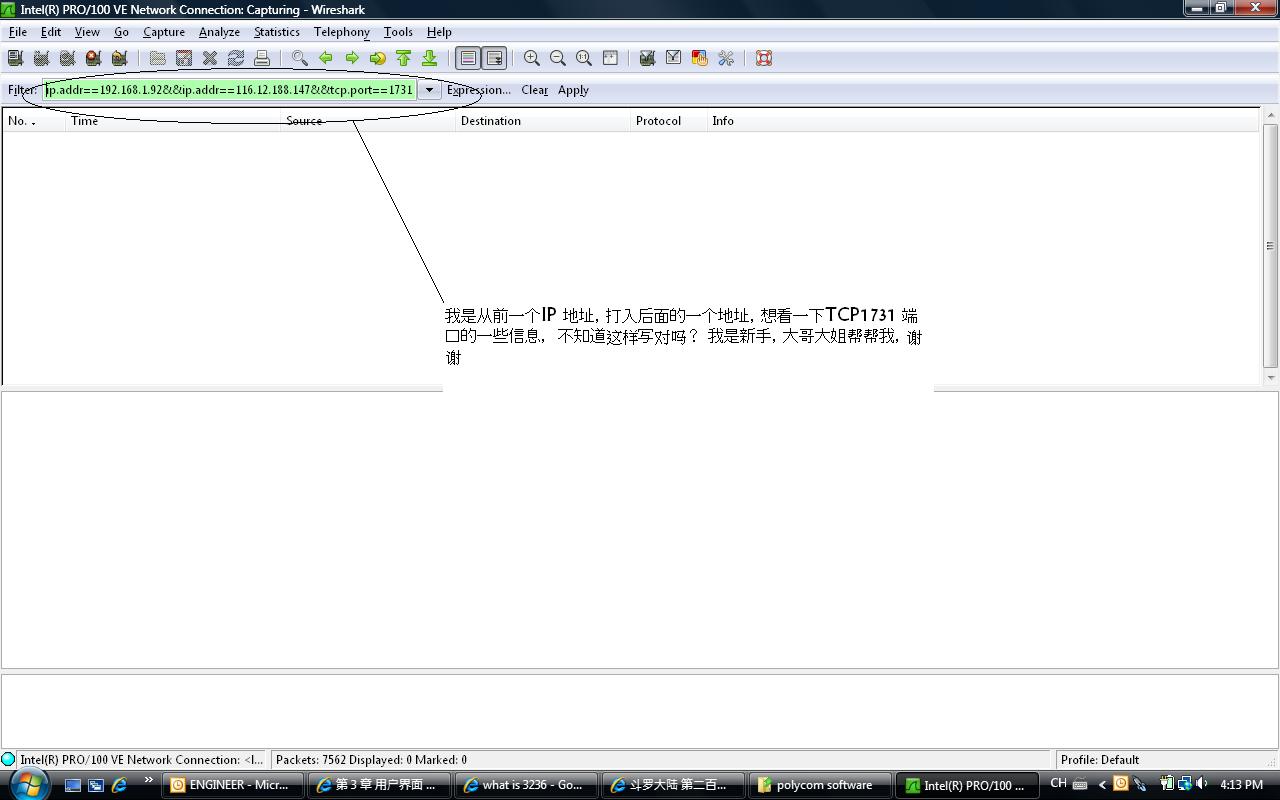Click inside the display filter text field

(x=230, y=90)
